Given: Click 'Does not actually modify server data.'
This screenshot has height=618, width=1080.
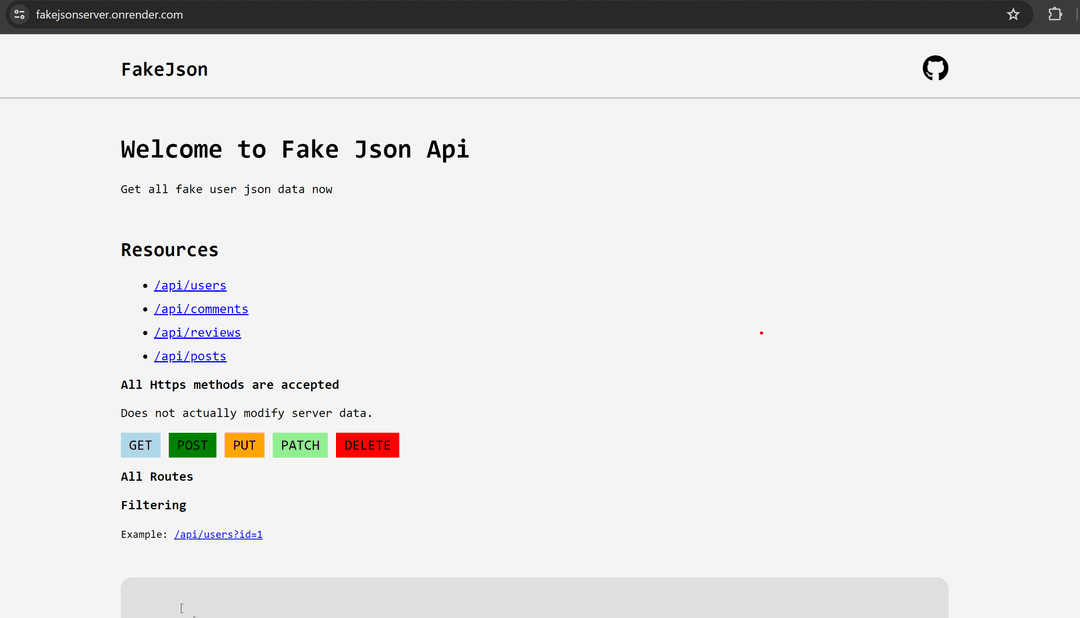Looking at the screenshot, I should point(247,413).
